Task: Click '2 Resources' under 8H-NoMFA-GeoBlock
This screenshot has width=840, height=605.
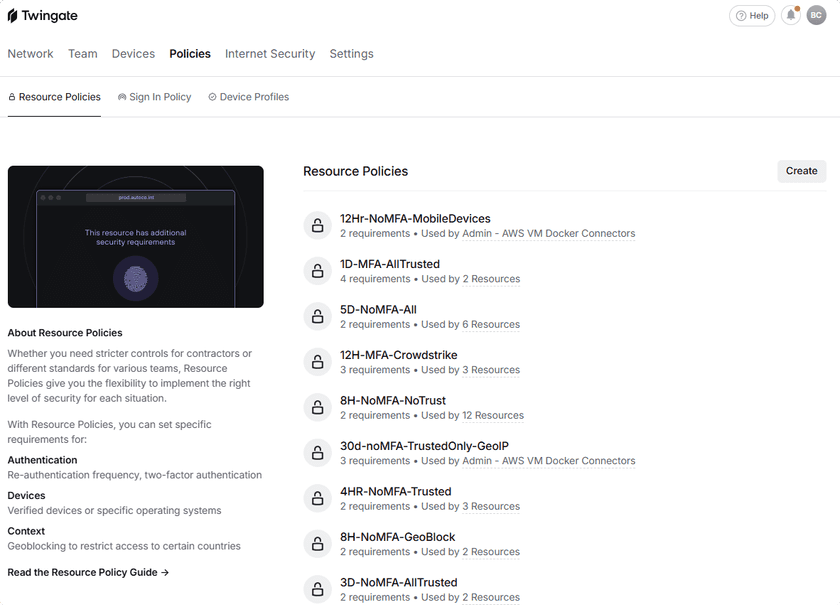Action: [491, 552]
